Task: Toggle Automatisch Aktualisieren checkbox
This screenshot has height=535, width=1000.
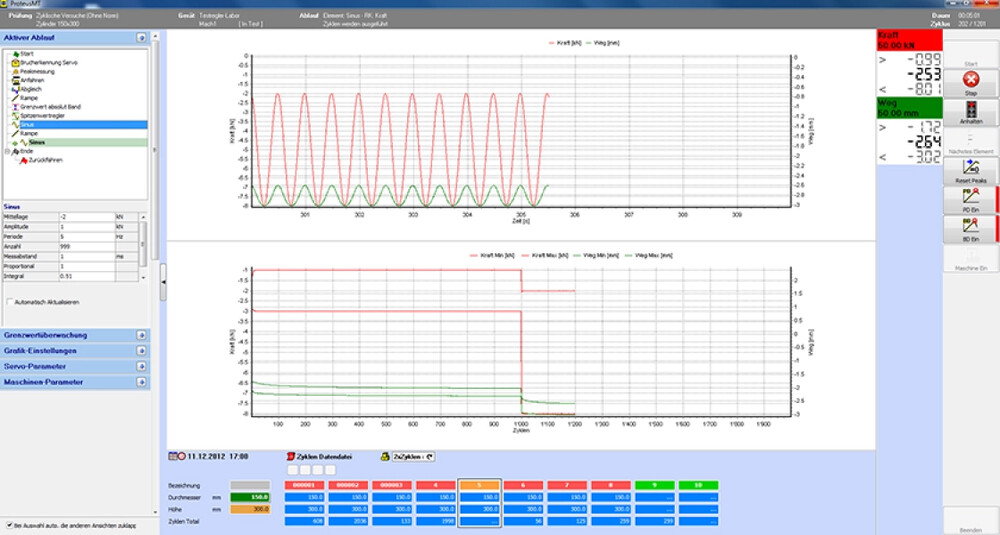Action: 10,302
